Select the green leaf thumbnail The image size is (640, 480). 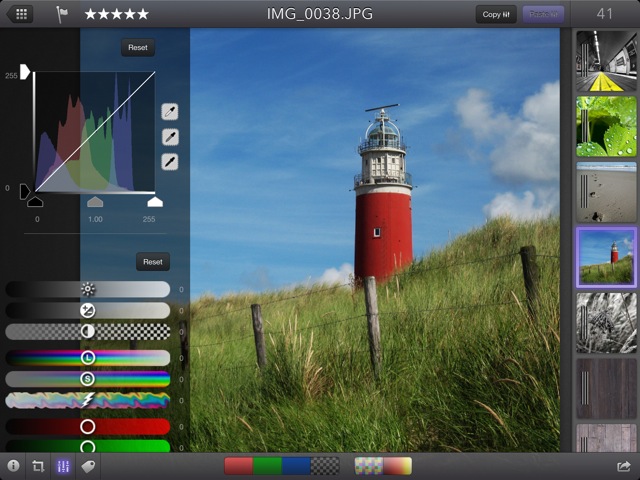[606, 126]
